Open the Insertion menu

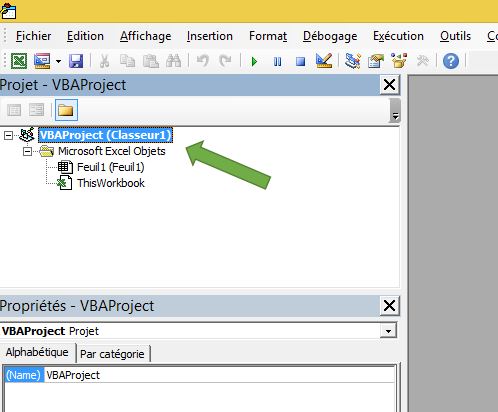pos(210,36)
